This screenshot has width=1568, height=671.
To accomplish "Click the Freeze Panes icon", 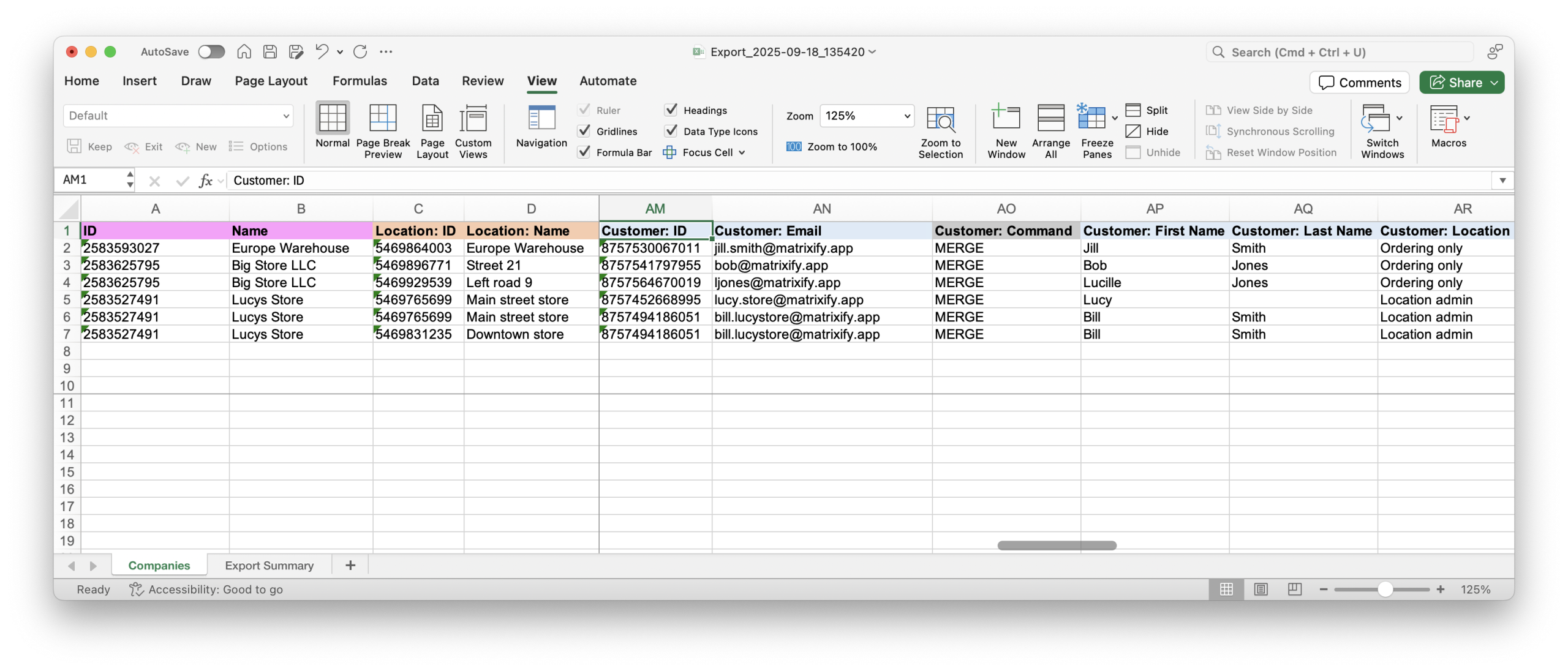I will pyautogui.click(x=1091, y=118).
